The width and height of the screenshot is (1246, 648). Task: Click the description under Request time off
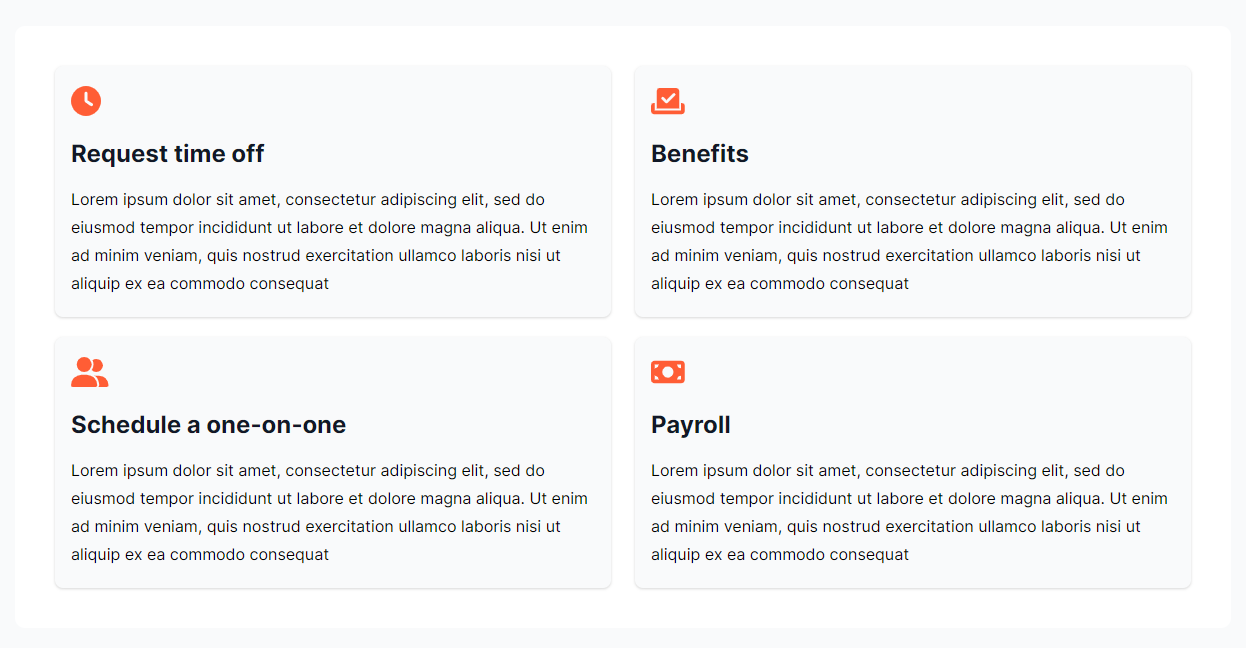(330, 242)
